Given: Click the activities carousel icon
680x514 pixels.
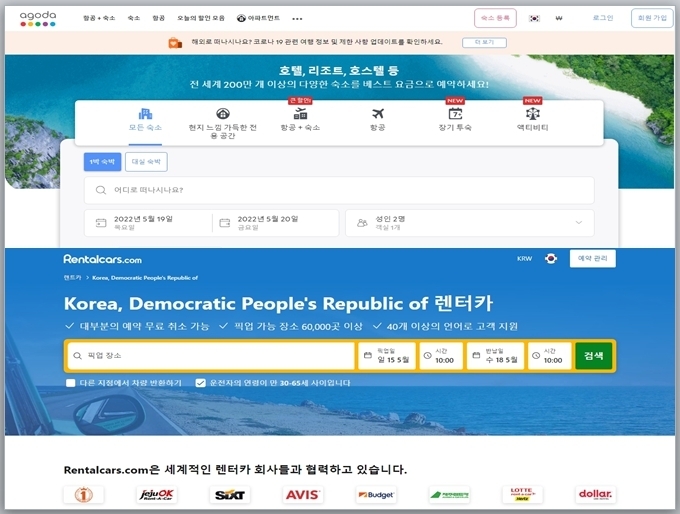Looking at the screenshot, I should point(533,114).
